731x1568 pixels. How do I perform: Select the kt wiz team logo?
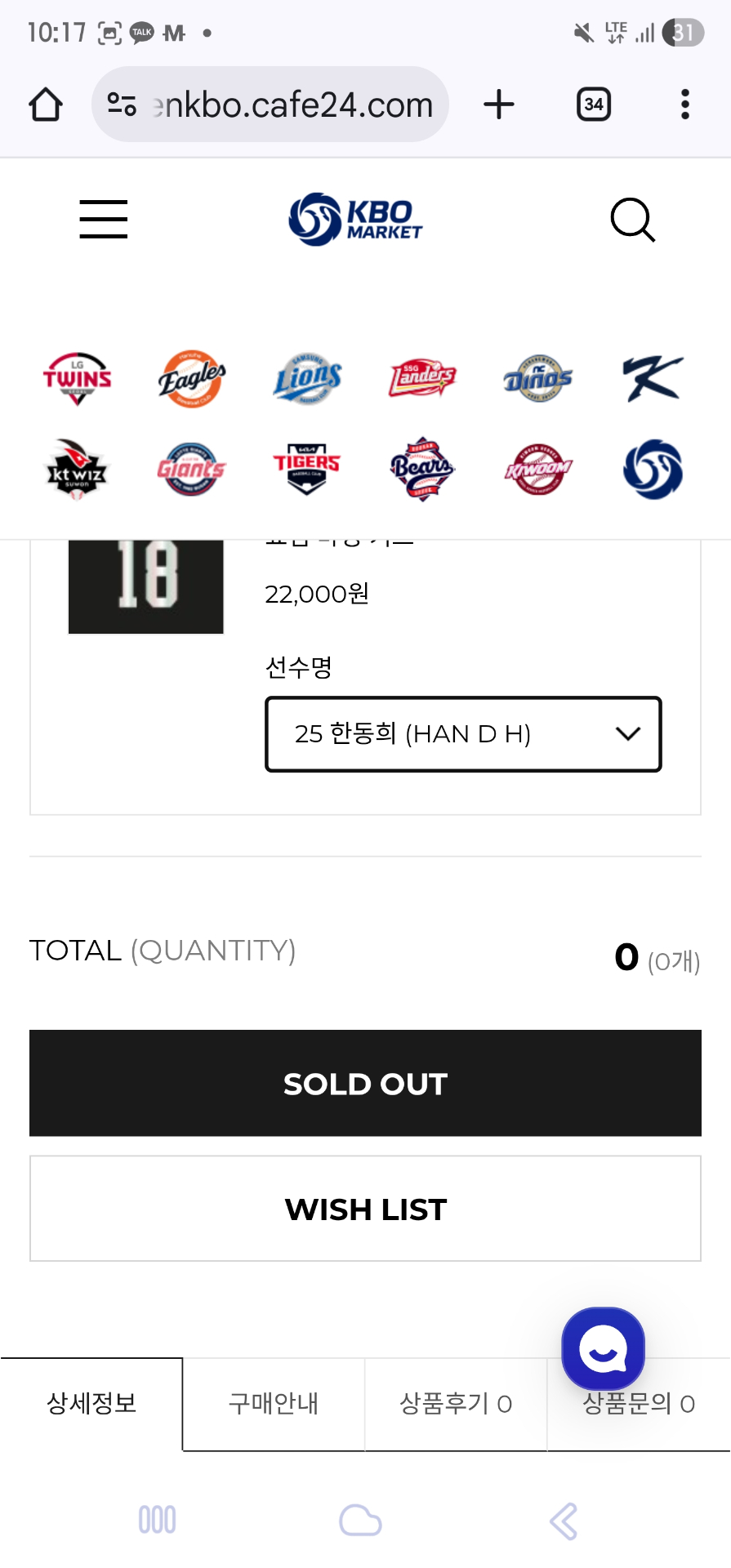77,469
